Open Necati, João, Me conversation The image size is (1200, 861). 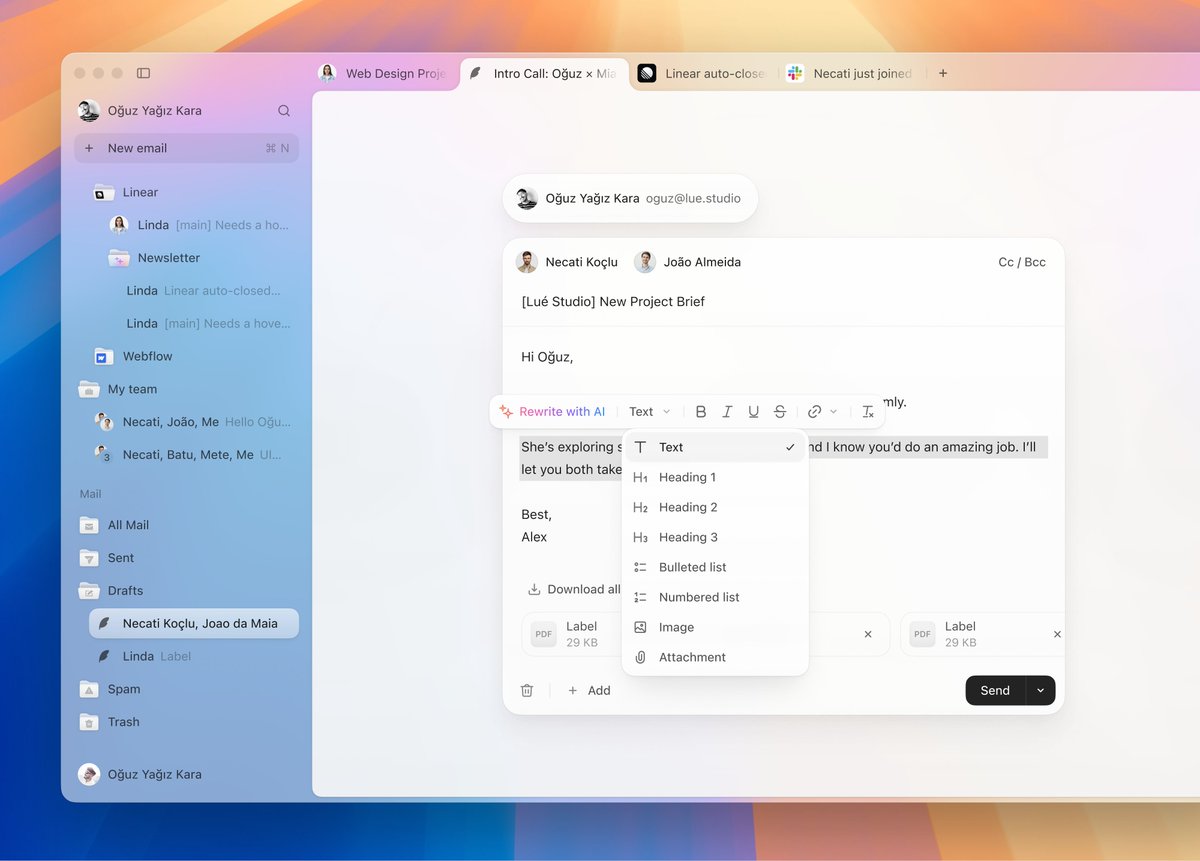point(194,422)
